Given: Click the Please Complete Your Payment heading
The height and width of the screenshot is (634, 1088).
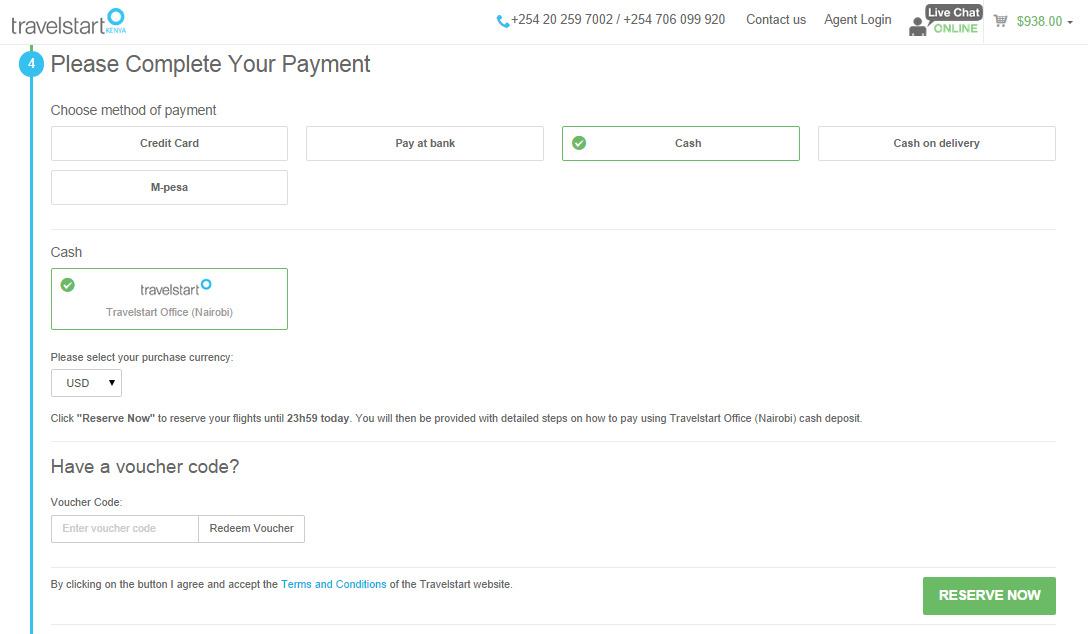Looking at the screenshot, I should tap(210, 64).
